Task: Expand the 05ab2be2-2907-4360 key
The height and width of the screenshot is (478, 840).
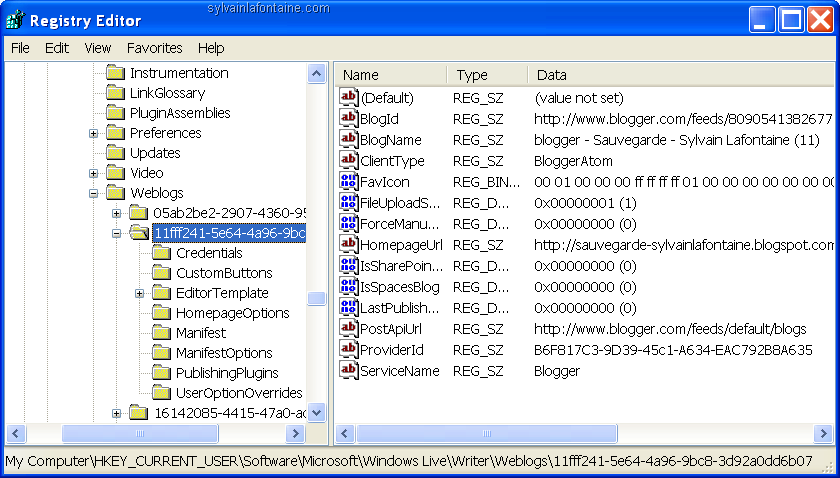Action: tap(116, 213)
